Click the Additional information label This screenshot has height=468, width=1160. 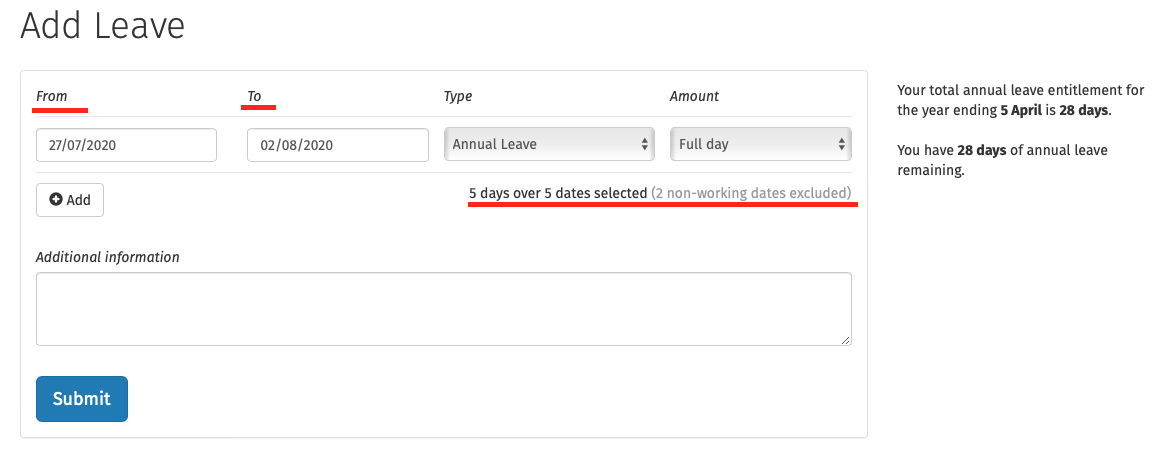[x=108, y=257]
